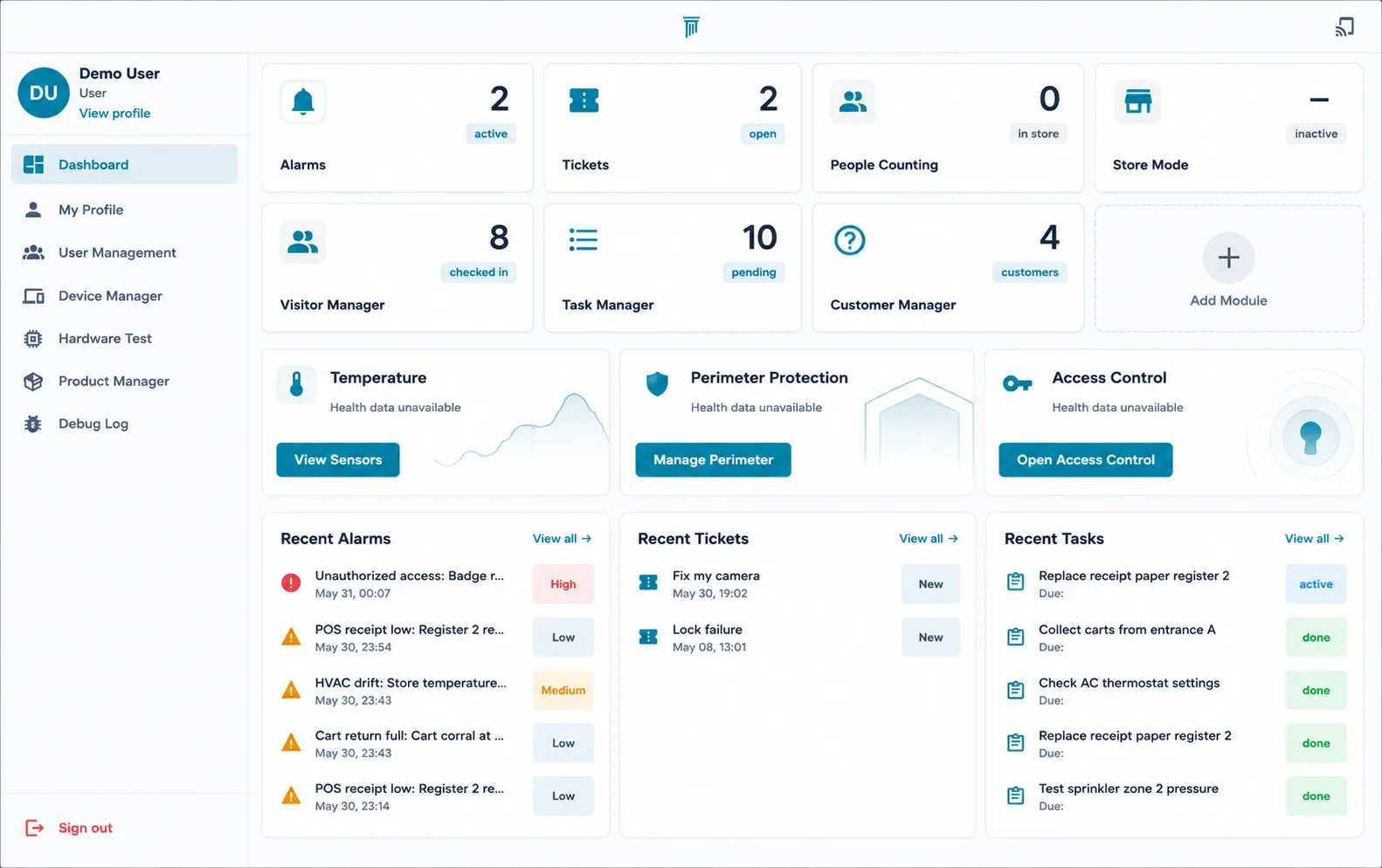Click the View profile link

[x=114, y=114]
